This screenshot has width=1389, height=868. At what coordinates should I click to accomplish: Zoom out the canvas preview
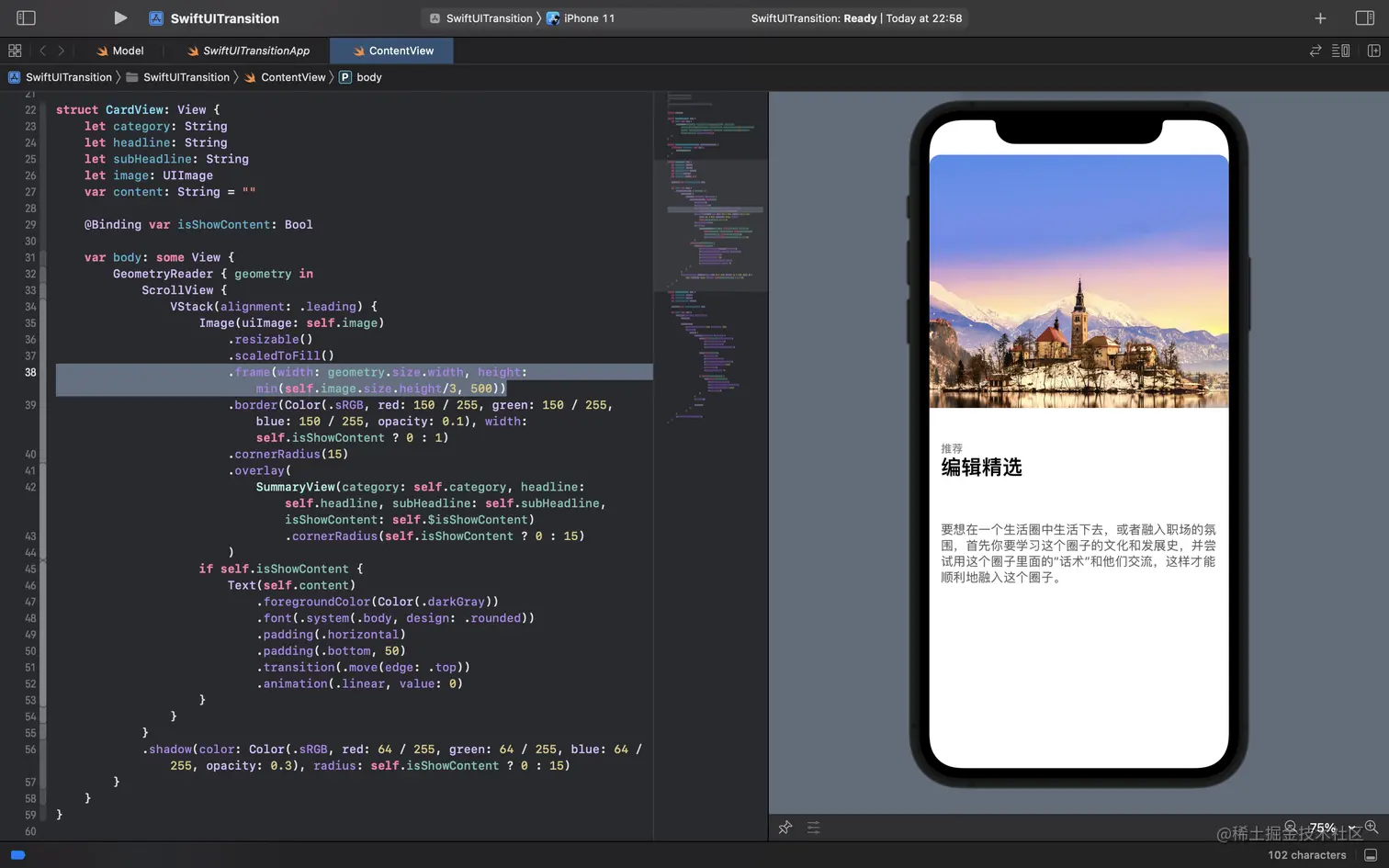[x=1291, y=828]
